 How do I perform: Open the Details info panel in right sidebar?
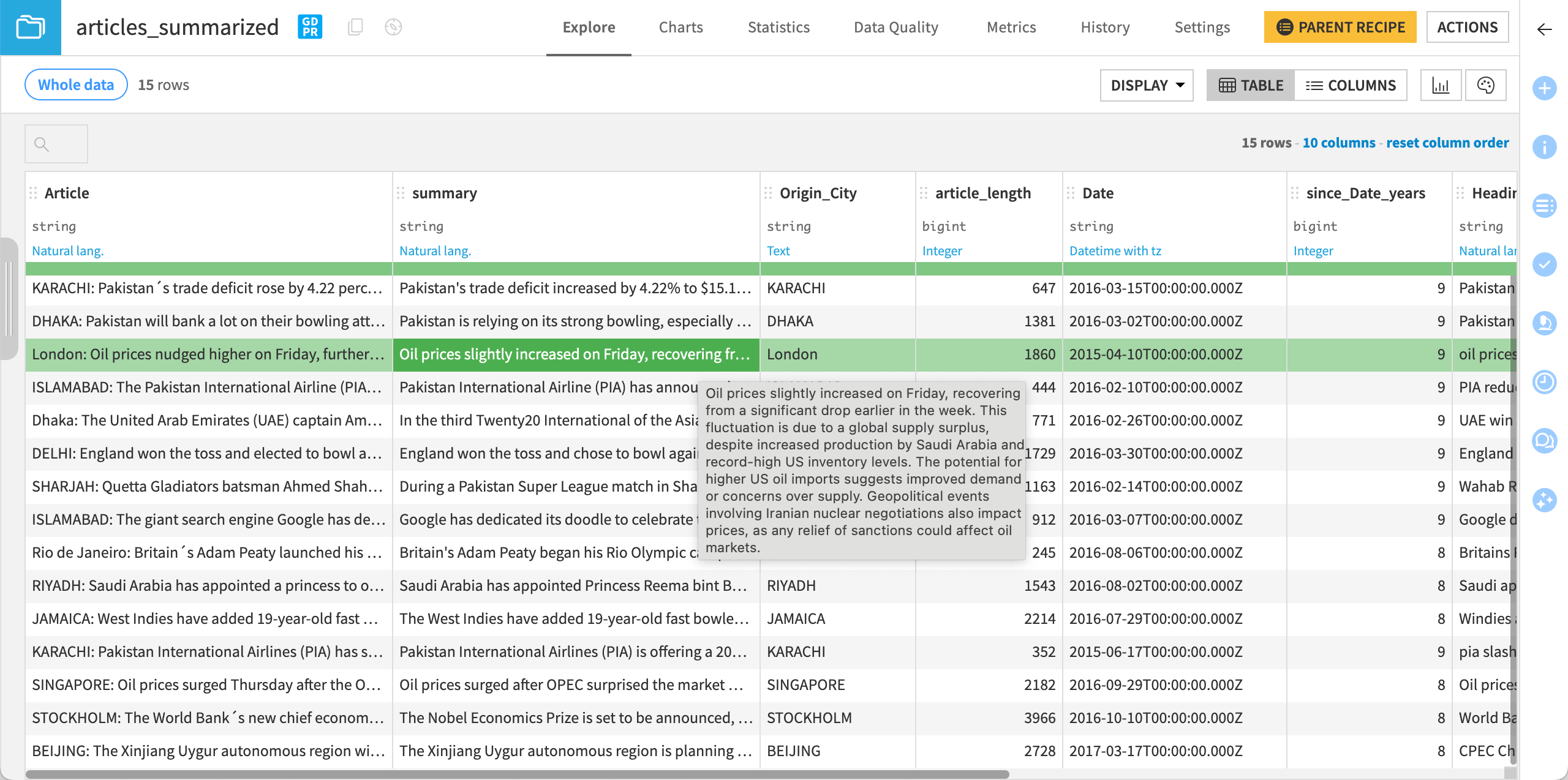point(1545,147)
